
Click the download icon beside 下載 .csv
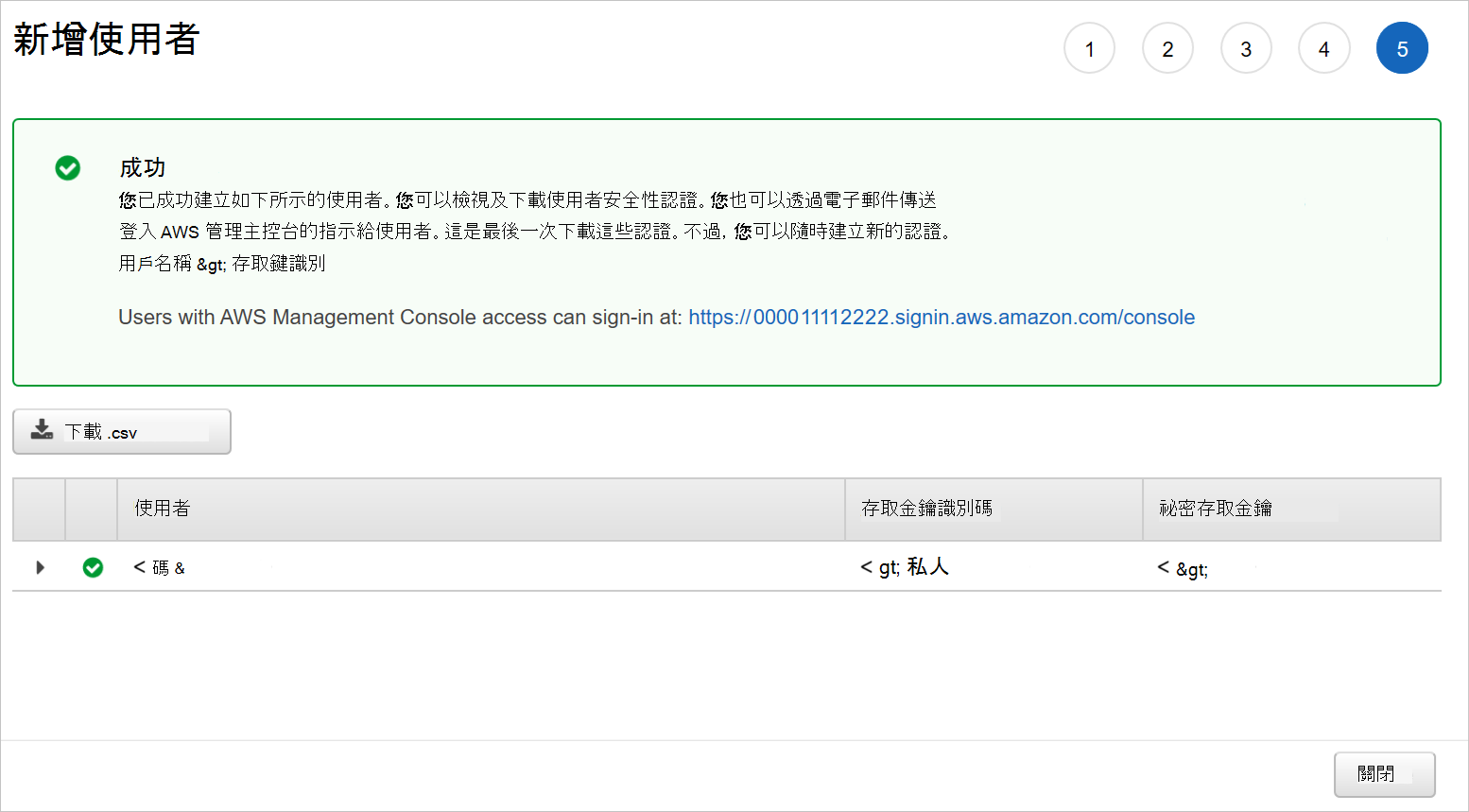pos(42,430)
